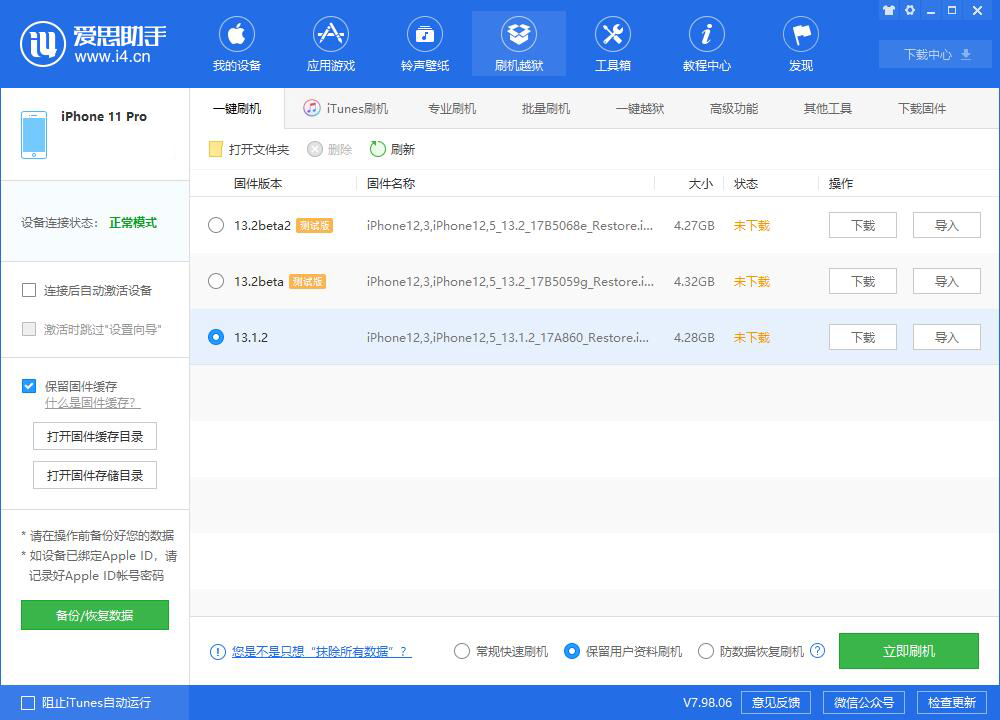1000x720 pixels.
Task: Switch to the 下载固件 tab
Action: pyautogui.click(x=921, y=108)
